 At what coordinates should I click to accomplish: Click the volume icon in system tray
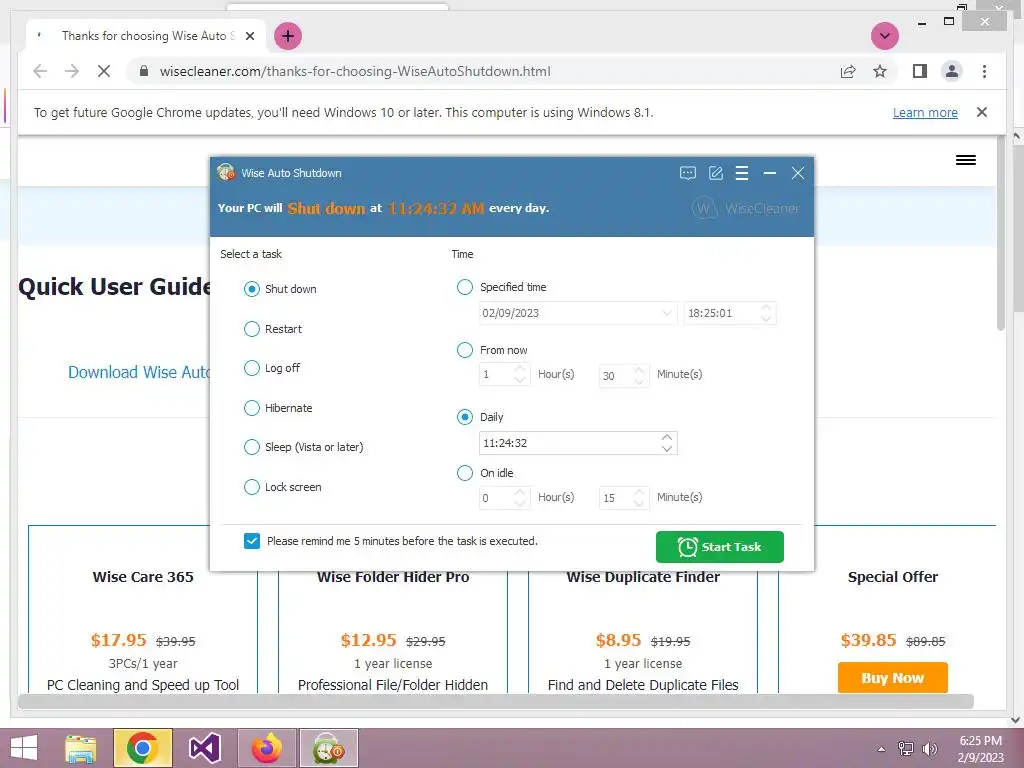coord(929,749)
